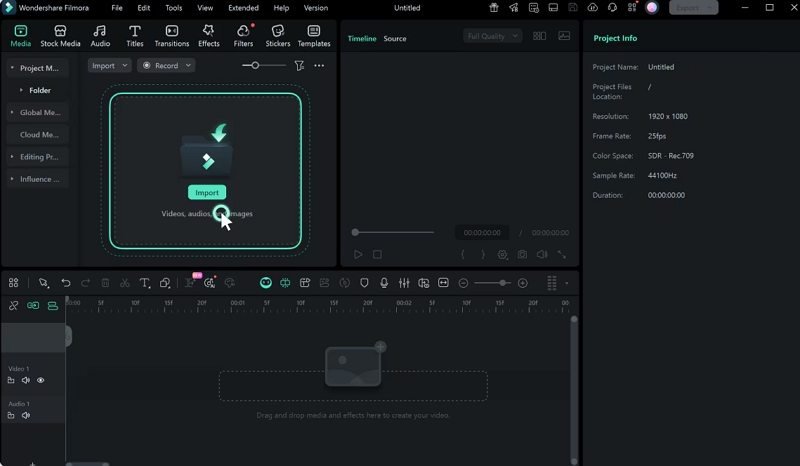Open the Import dropdown in media toolbar
800x466 pixels.
pyautogui.click(x=110, y=65)
